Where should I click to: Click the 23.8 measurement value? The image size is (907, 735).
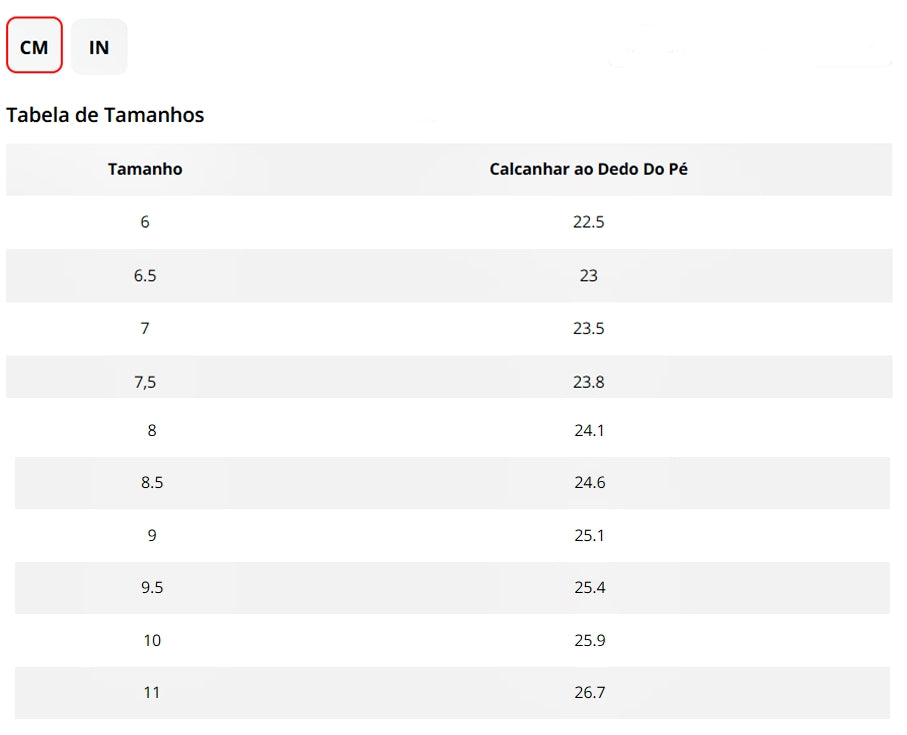(x=588, y=382)
